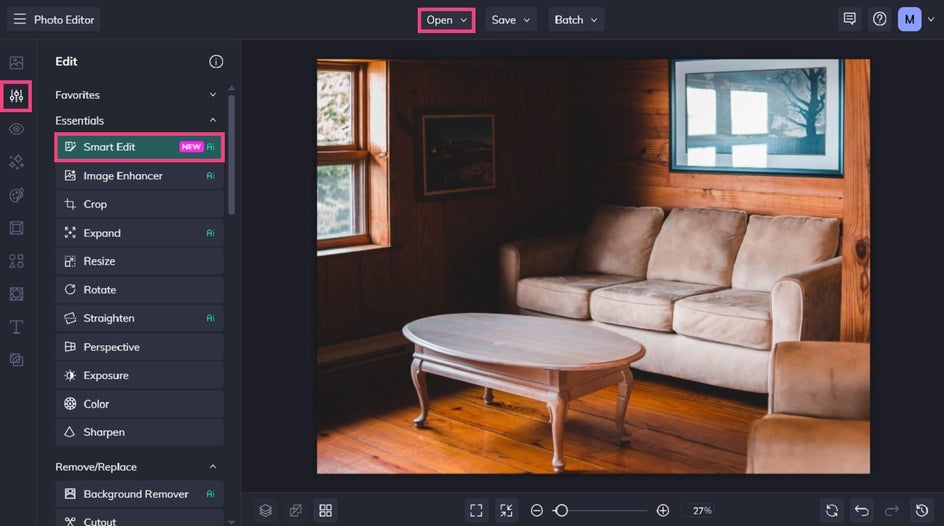Click the fit to screen icon

click(x=476, y=510)
